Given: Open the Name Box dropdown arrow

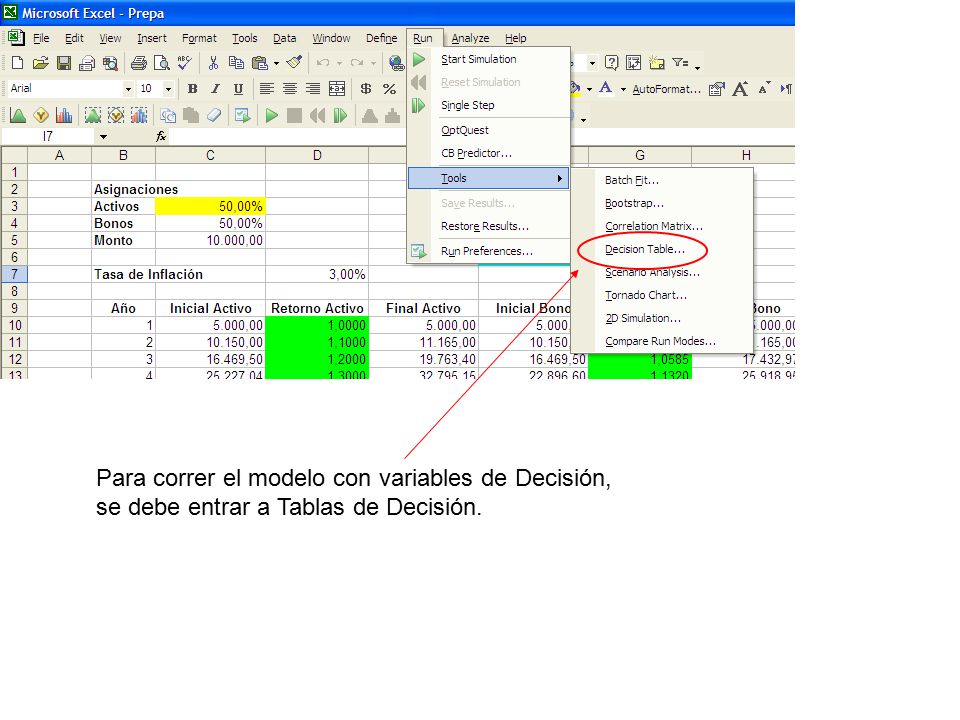Looking at the screenshot, I should (103, 137).
